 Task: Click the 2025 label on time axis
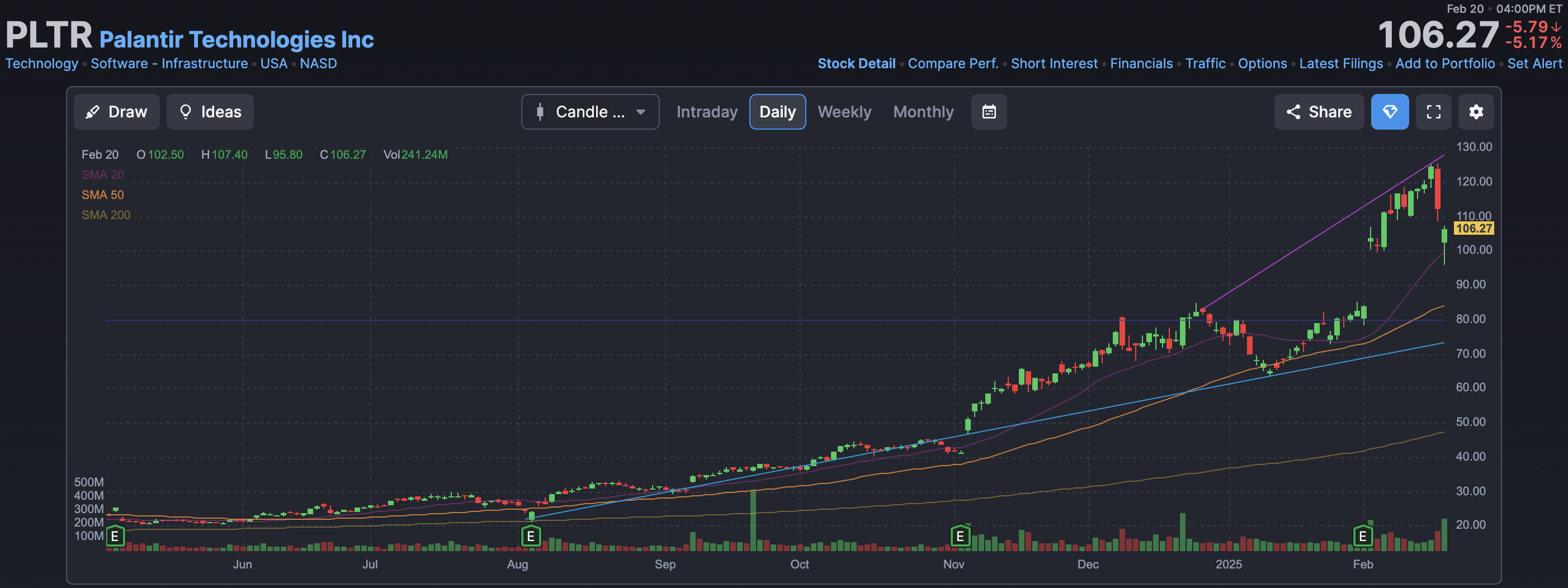pyautogui.click(x=1229, y=565)
